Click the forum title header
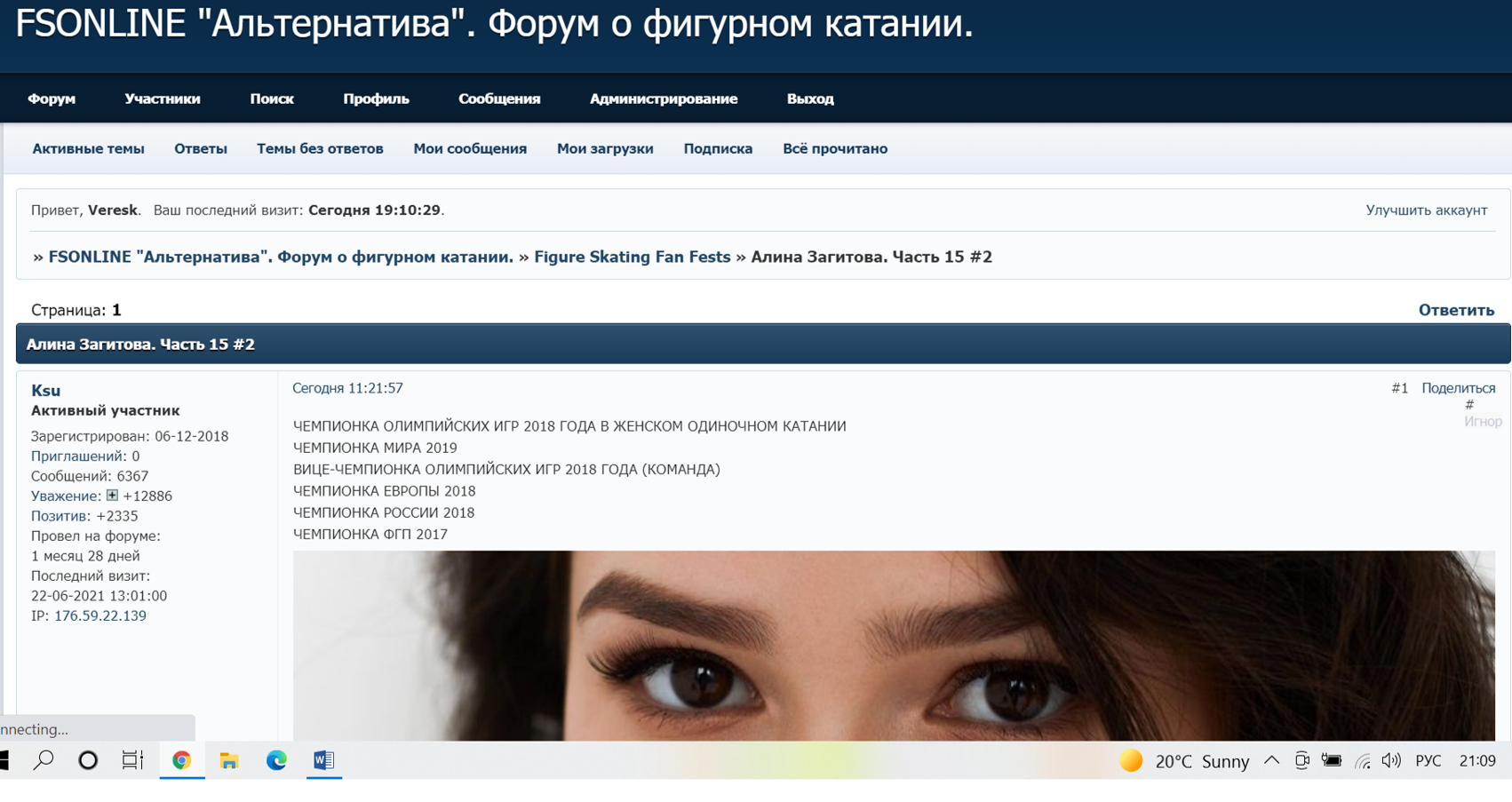 pyautogui.click(x=494, y=24)
